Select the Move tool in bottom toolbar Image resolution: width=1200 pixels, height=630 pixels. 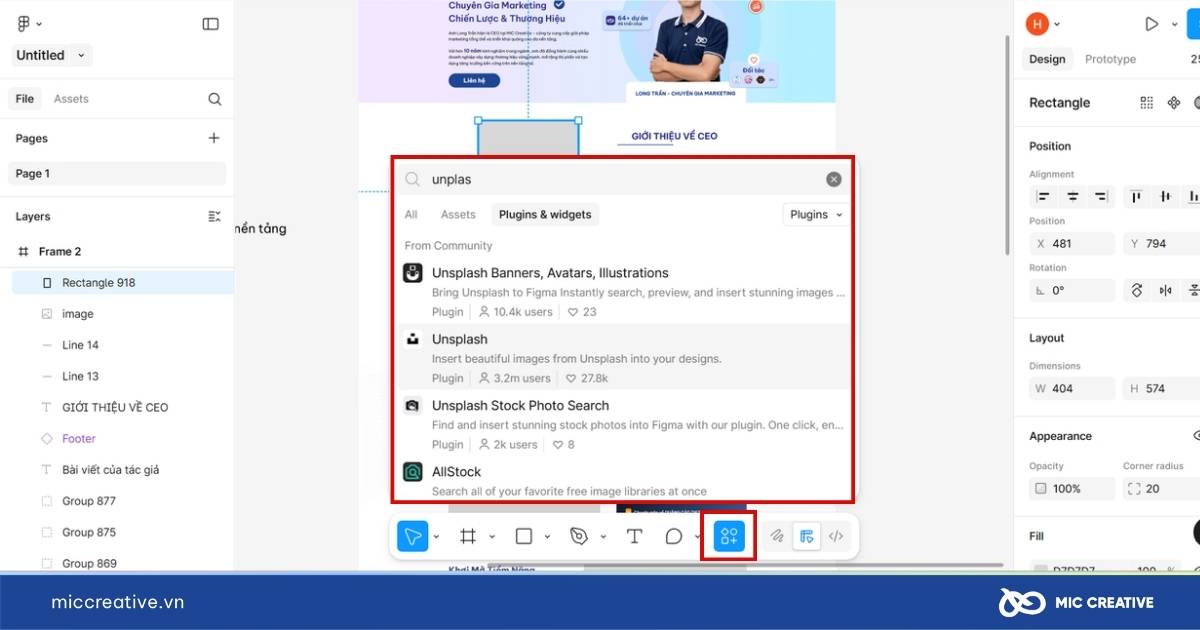(412, 537)
